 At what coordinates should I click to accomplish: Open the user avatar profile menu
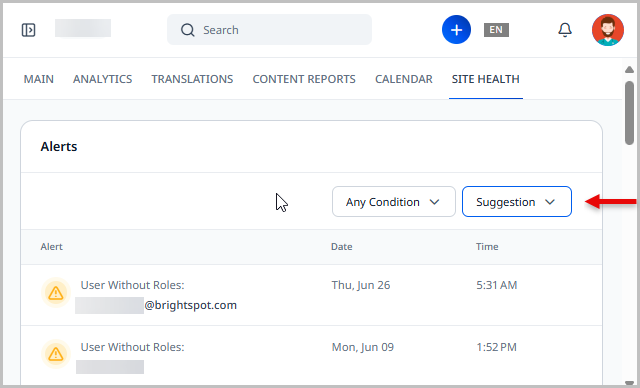point(608,30)
